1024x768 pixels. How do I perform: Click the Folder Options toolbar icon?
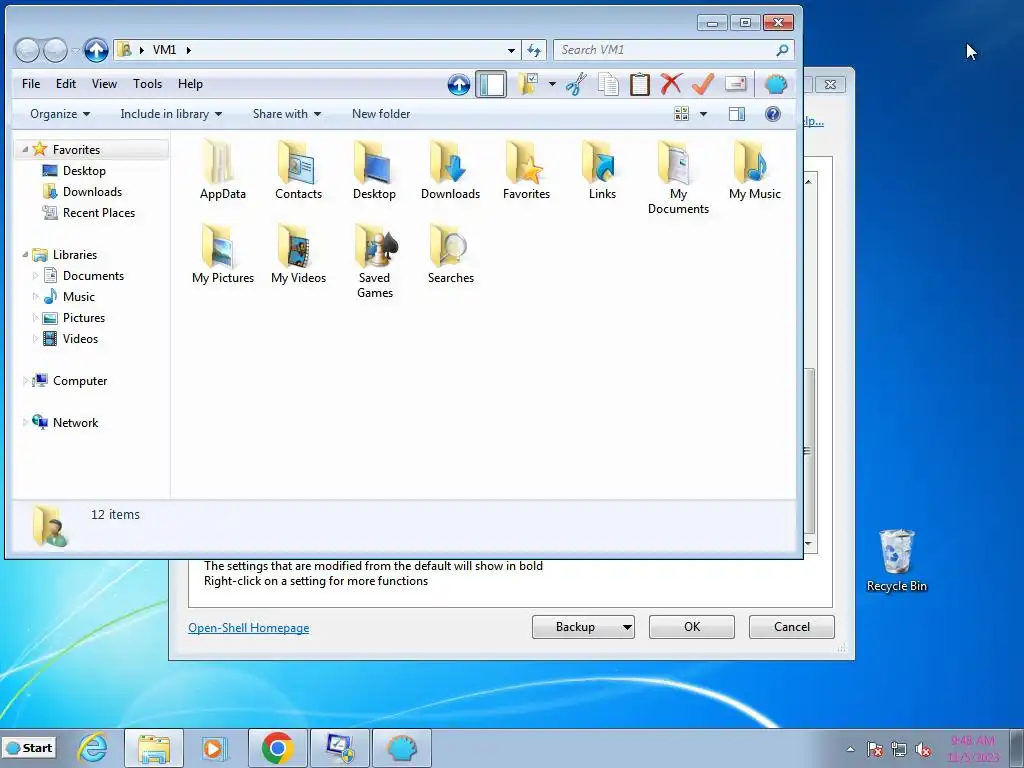pyautogui.click(x=528, y=84)
